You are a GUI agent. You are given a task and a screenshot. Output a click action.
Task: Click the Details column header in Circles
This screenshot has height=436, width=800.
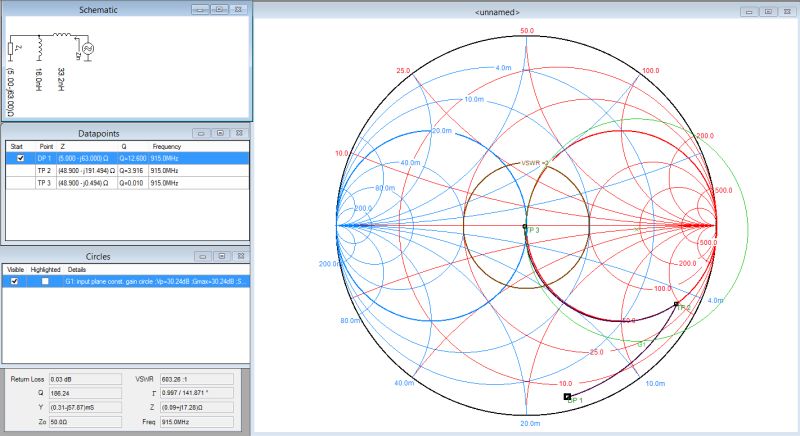click(x=77, y=269)
